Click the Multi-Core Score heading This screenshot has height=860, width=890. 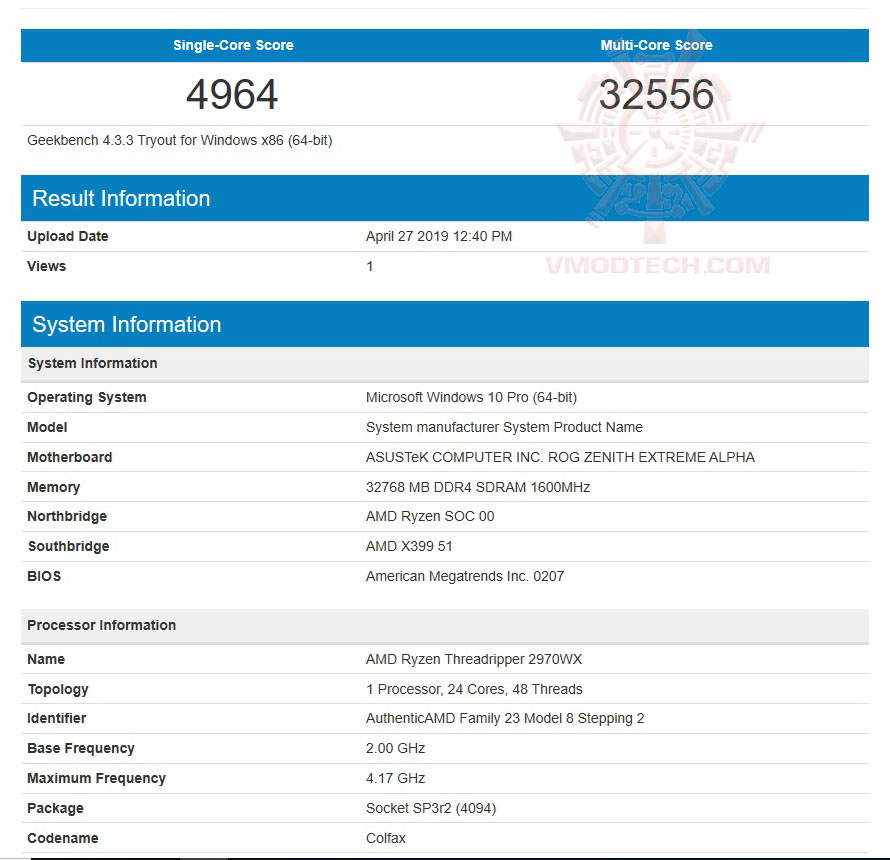coord(656,45)
